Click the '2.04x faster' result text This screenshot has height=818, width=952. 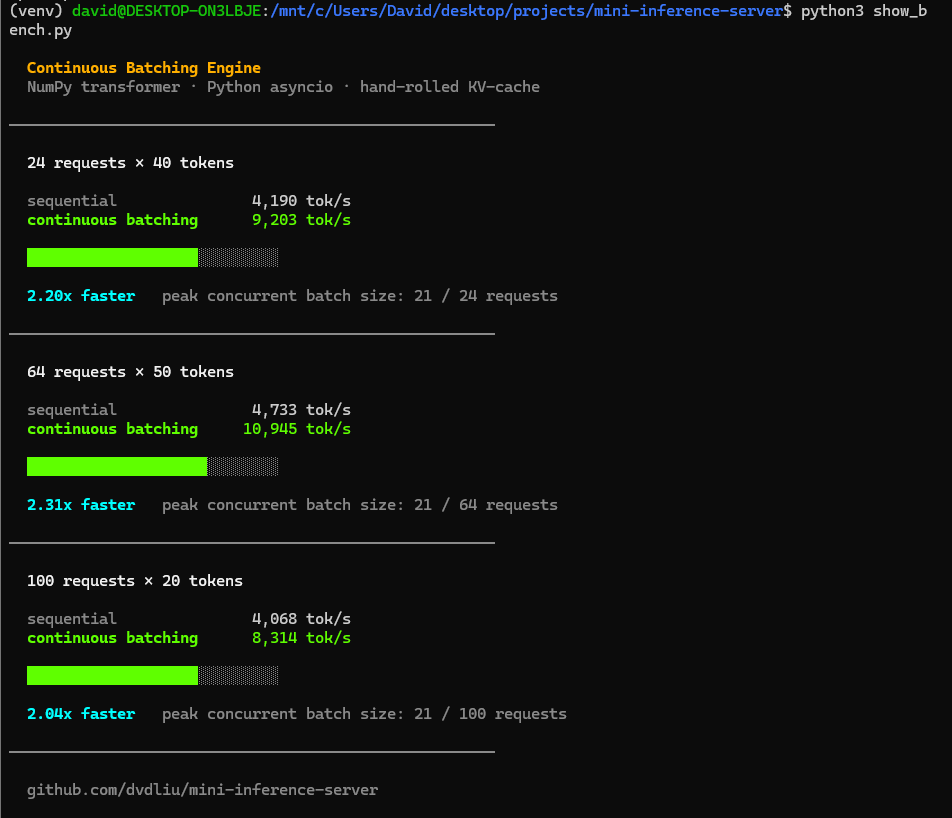pos(81,714)
